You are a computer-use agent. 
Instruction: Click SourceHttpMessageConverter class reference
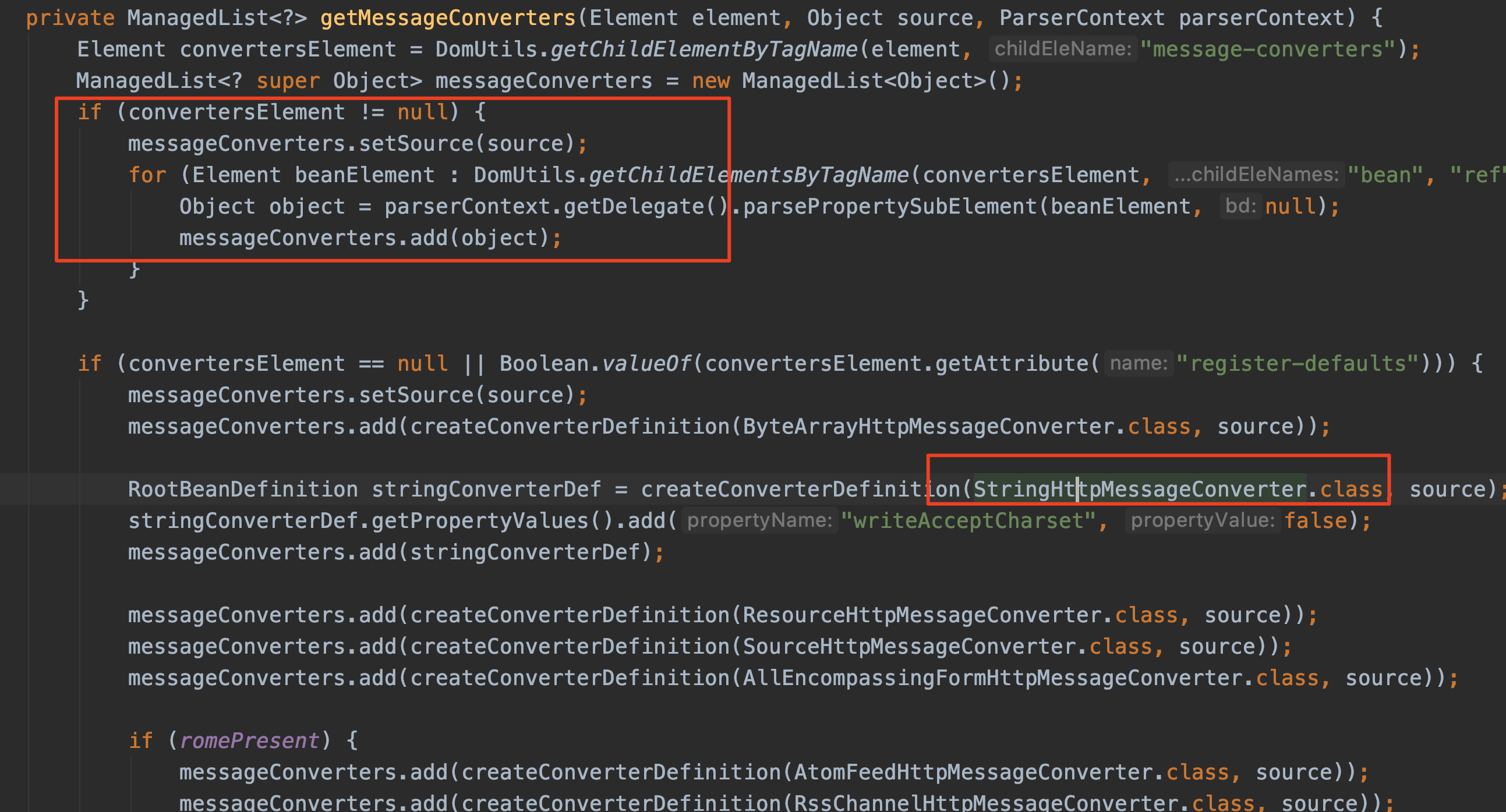point(908,647)
